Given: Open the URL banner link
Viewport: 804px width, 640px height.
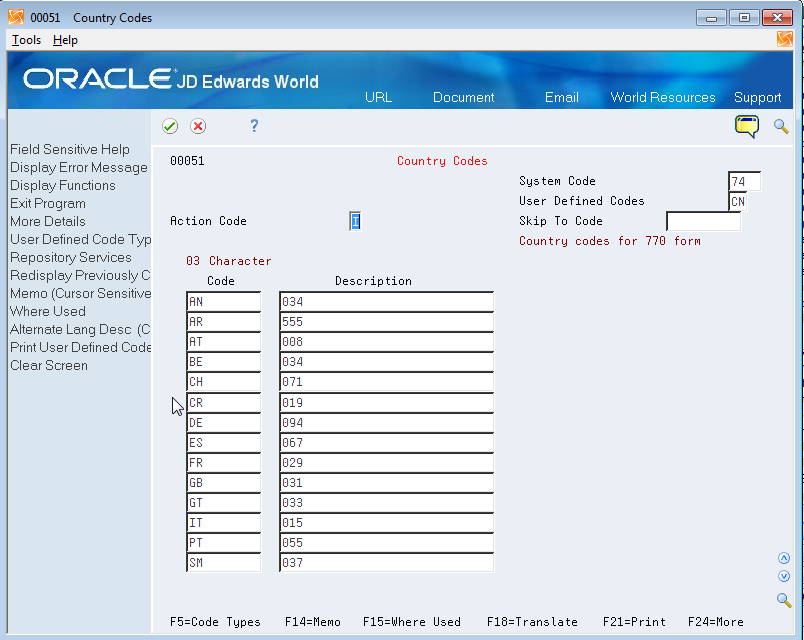Looking at the screenshot, I should (378, 97).
